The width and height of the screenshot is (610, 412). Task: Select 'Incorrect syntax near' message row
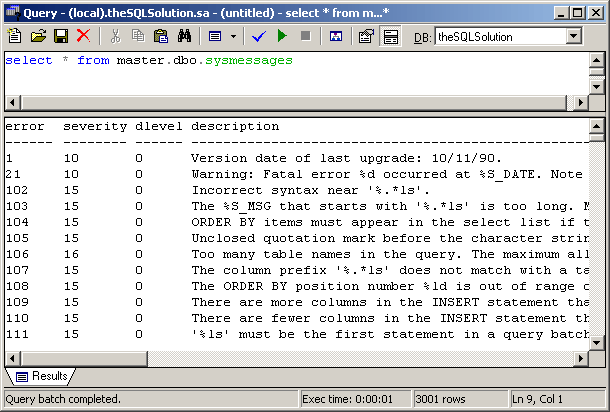coord(296,190)
